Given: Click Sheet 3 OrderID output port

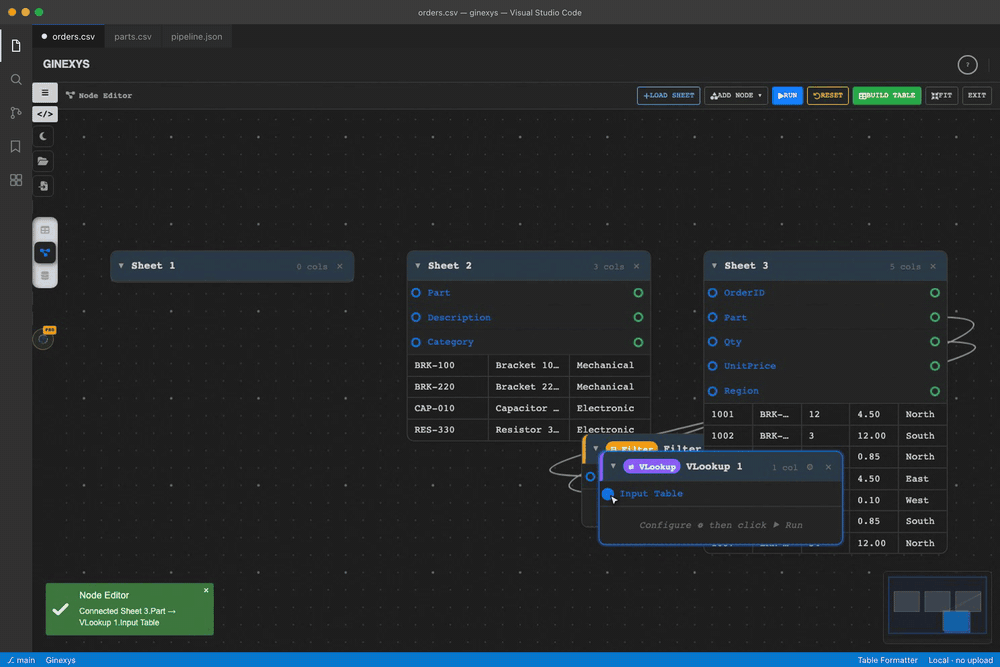Looking at the screenshot, I should pos(934,293).
